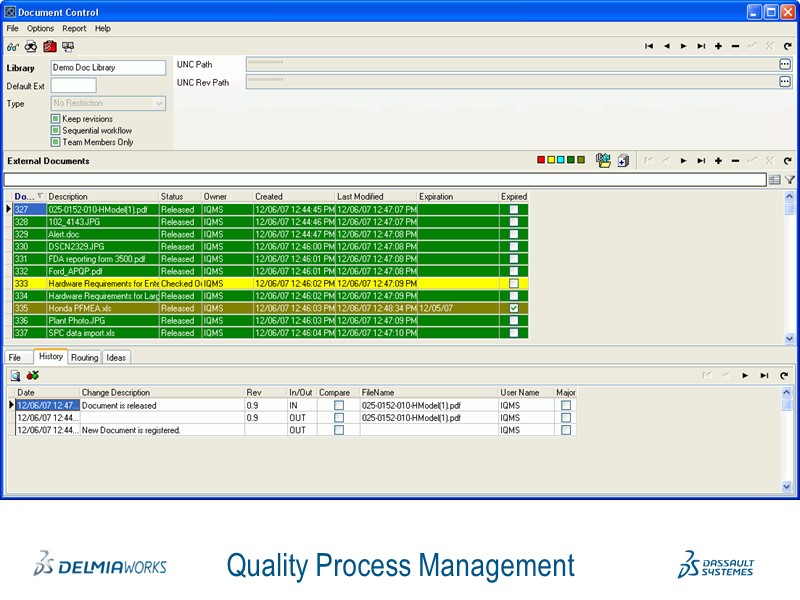Go to the first library record
Viewport: 800px width, 600px height.
coord(649,46)
